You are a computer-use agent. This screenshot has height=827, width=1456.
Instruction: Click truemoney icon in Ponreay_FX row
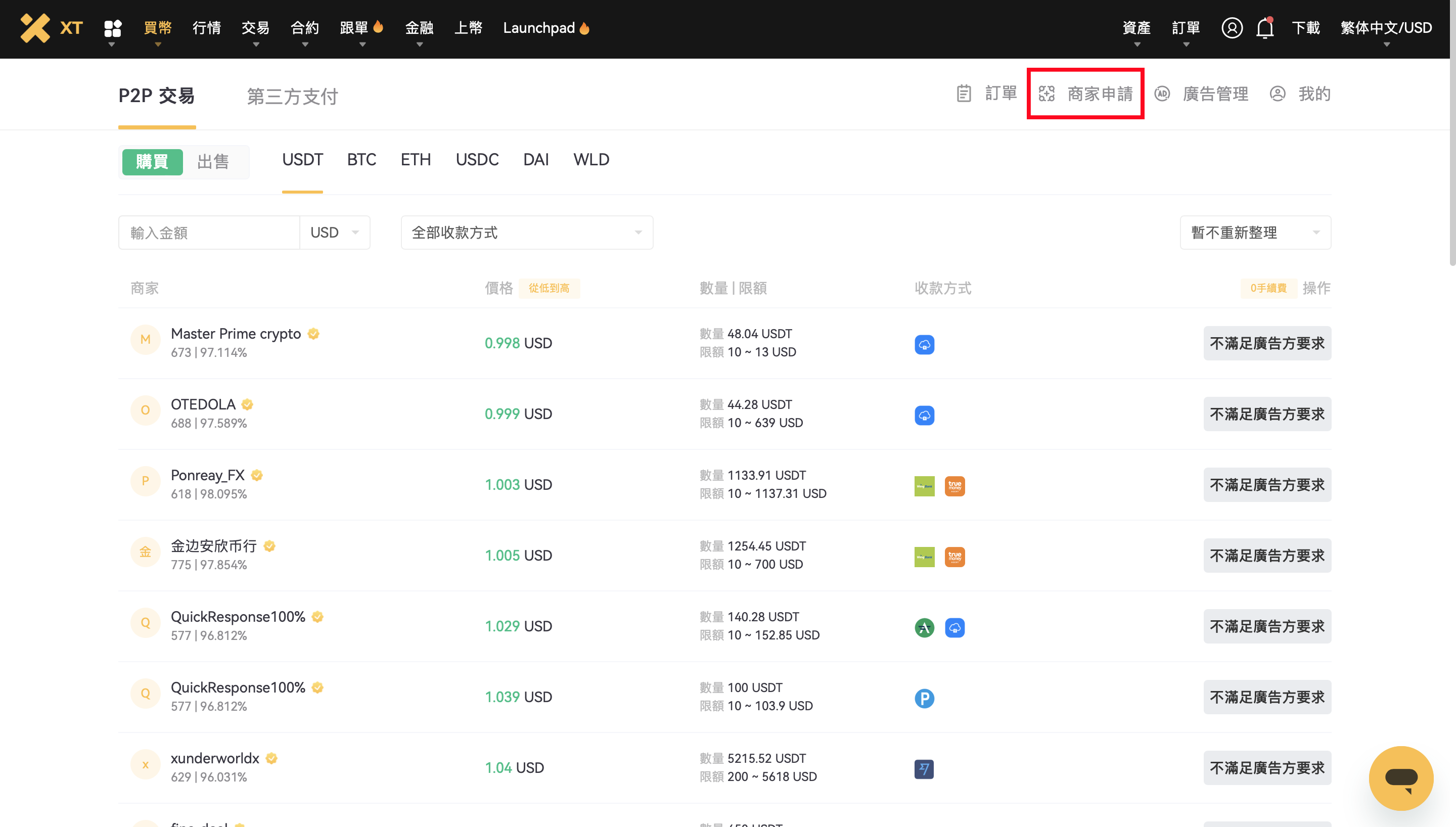tap(954, 486)
